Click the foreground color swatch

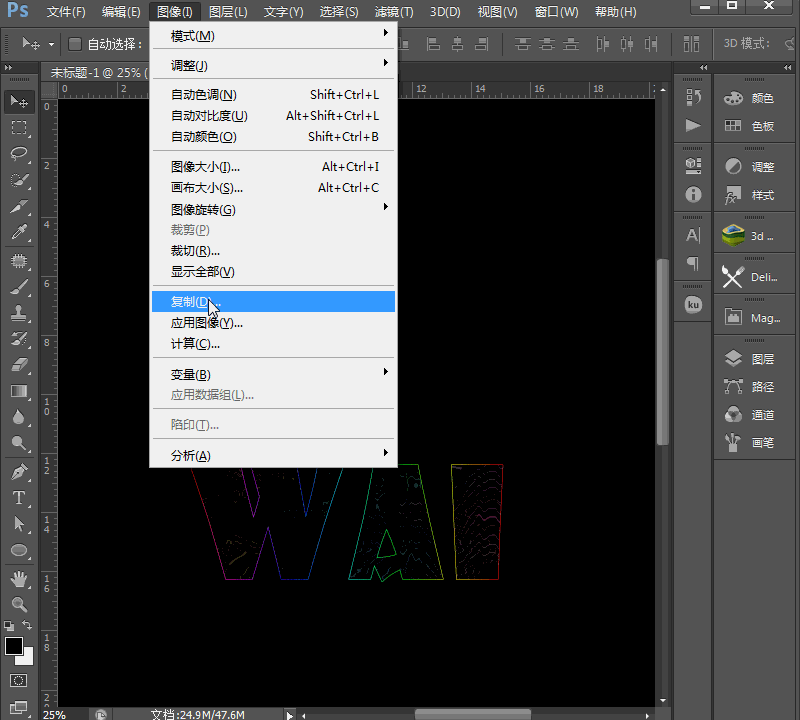[x=13, y=645]
